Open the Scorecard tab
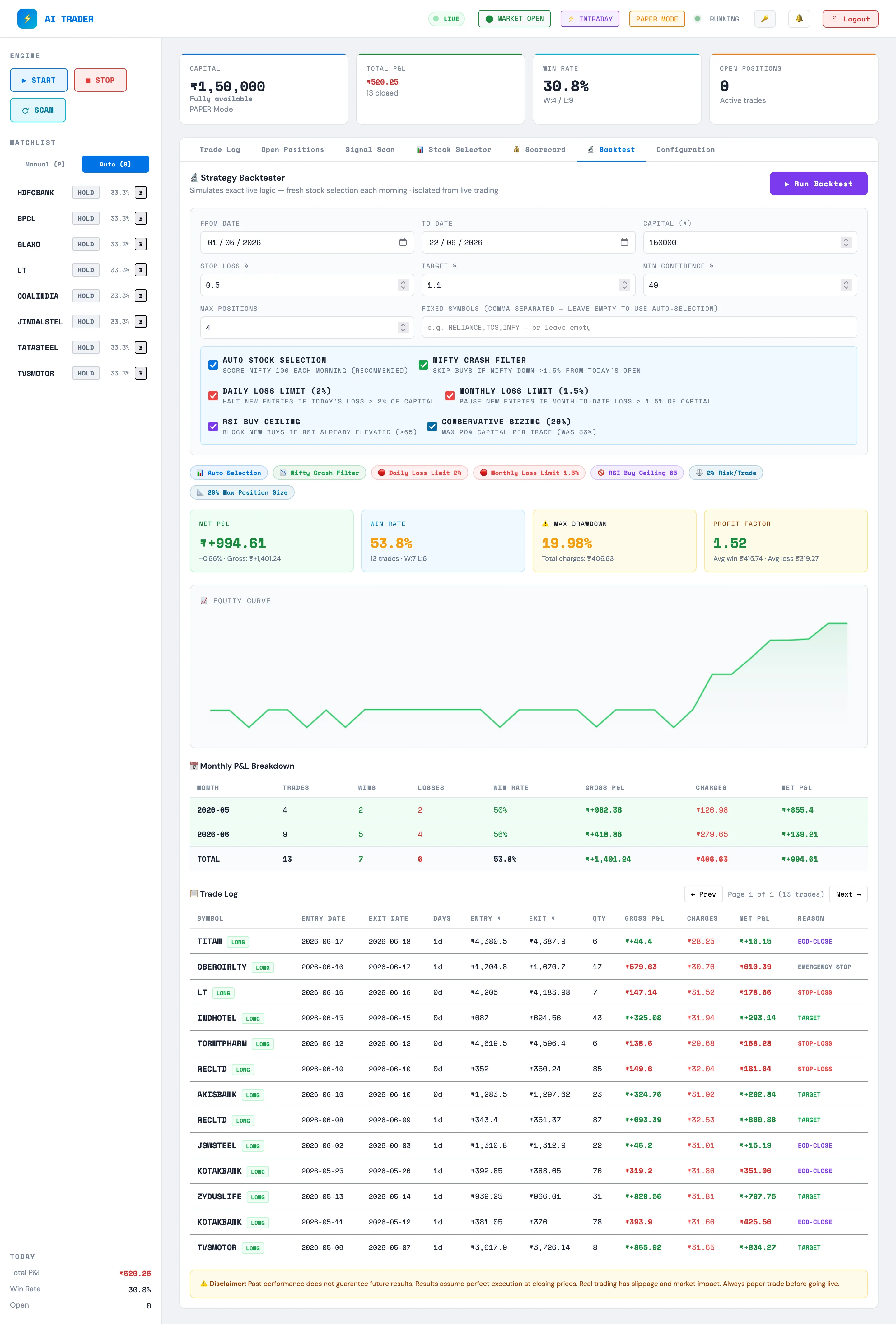Screen dimensions: 896x1324 click(x=539, y=149)
